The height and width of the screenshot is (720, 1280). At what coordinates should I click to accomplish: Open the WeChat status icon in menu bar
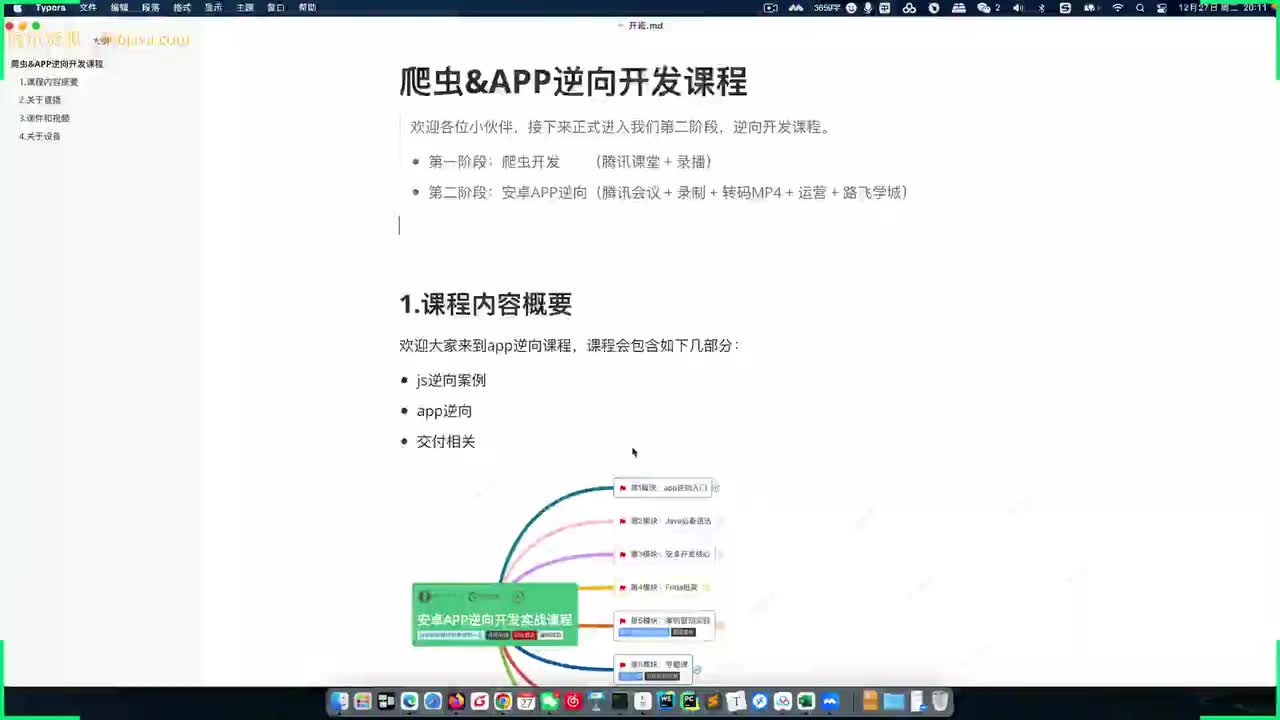pos(984,7)
